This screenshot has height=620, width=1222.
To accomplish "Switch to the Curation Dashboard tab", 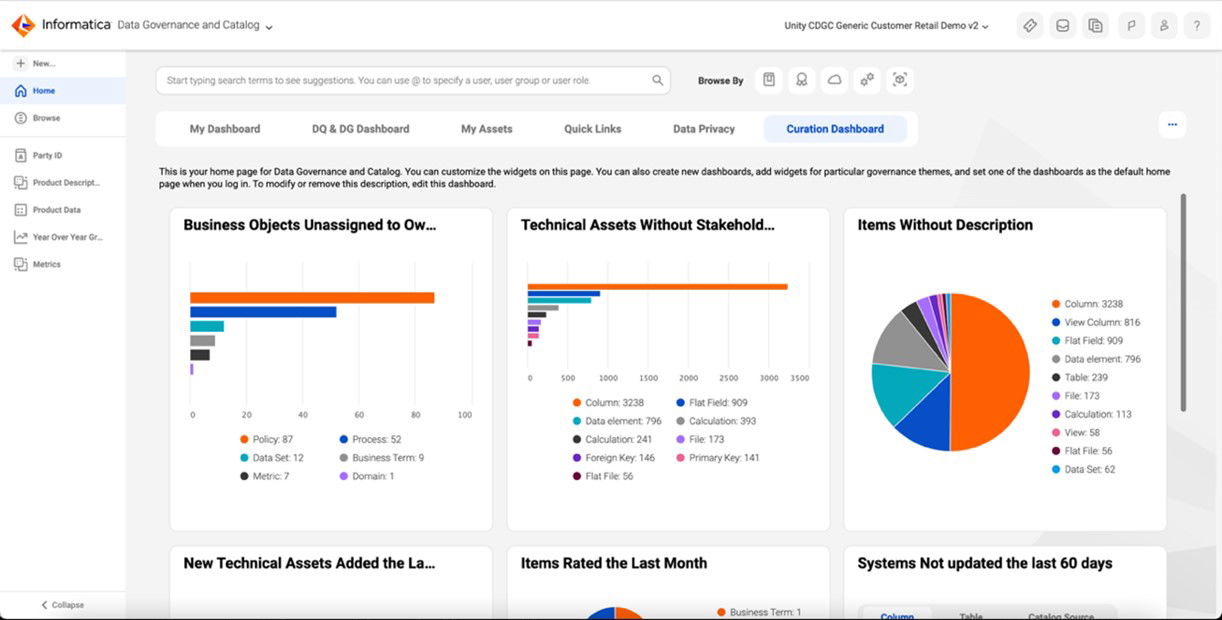I will click(835, 128).
